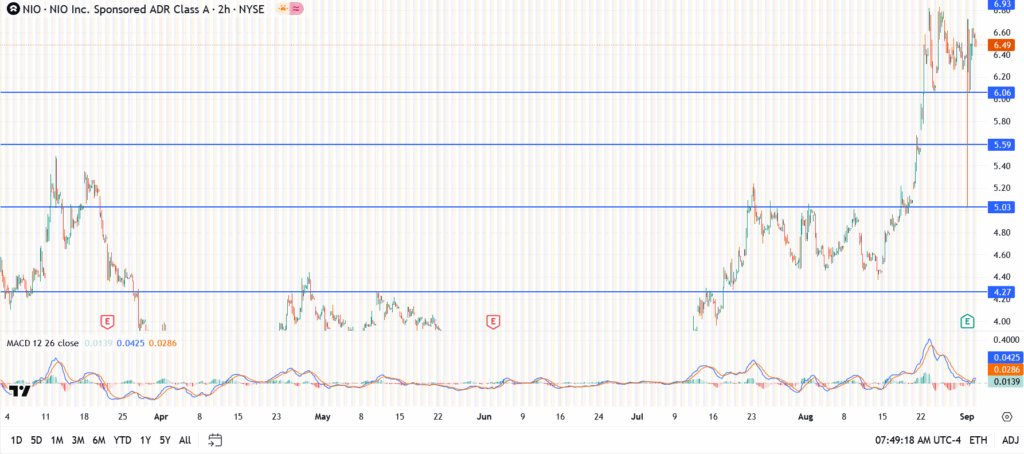Click the NIO company logo icon
The width and height of the screenshot is (1024, 454).
pyautogui.click(x=11, y=9)
